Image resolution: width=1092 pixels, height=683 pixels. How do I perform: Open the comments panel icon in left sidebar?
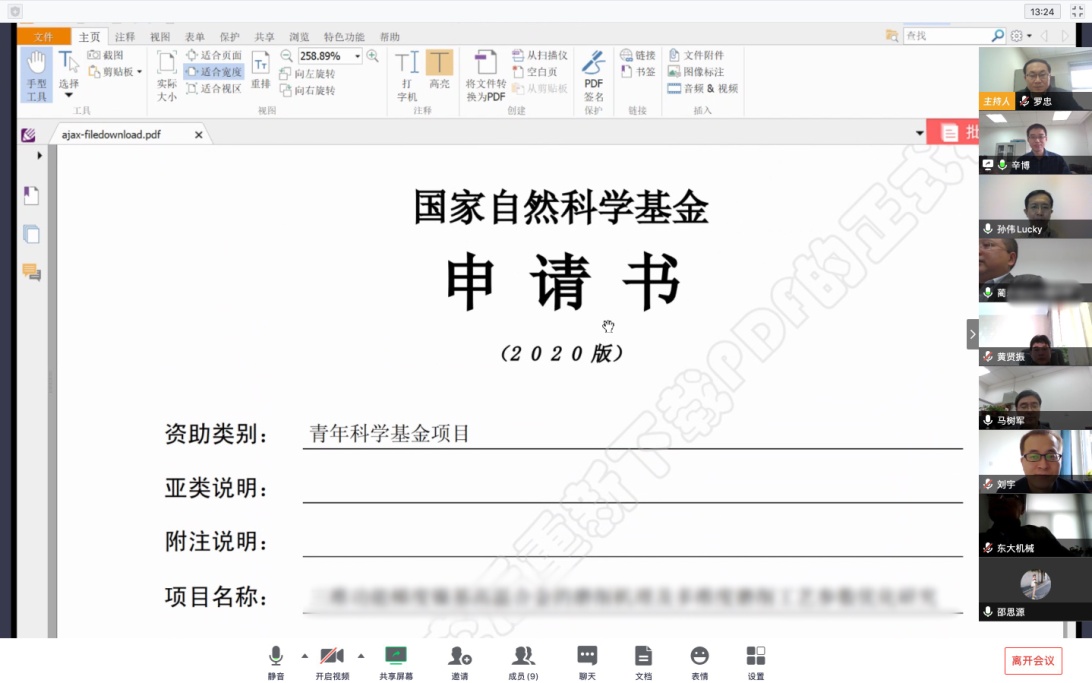pyautogui.click(x=31, y=272)
